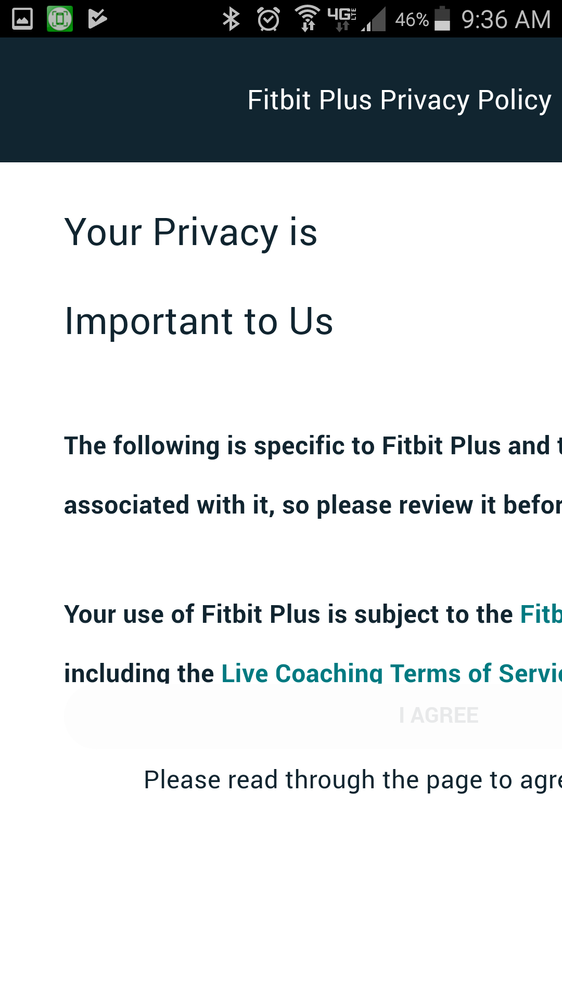Tap the 'Please read through the page' notice

[352, 780]
